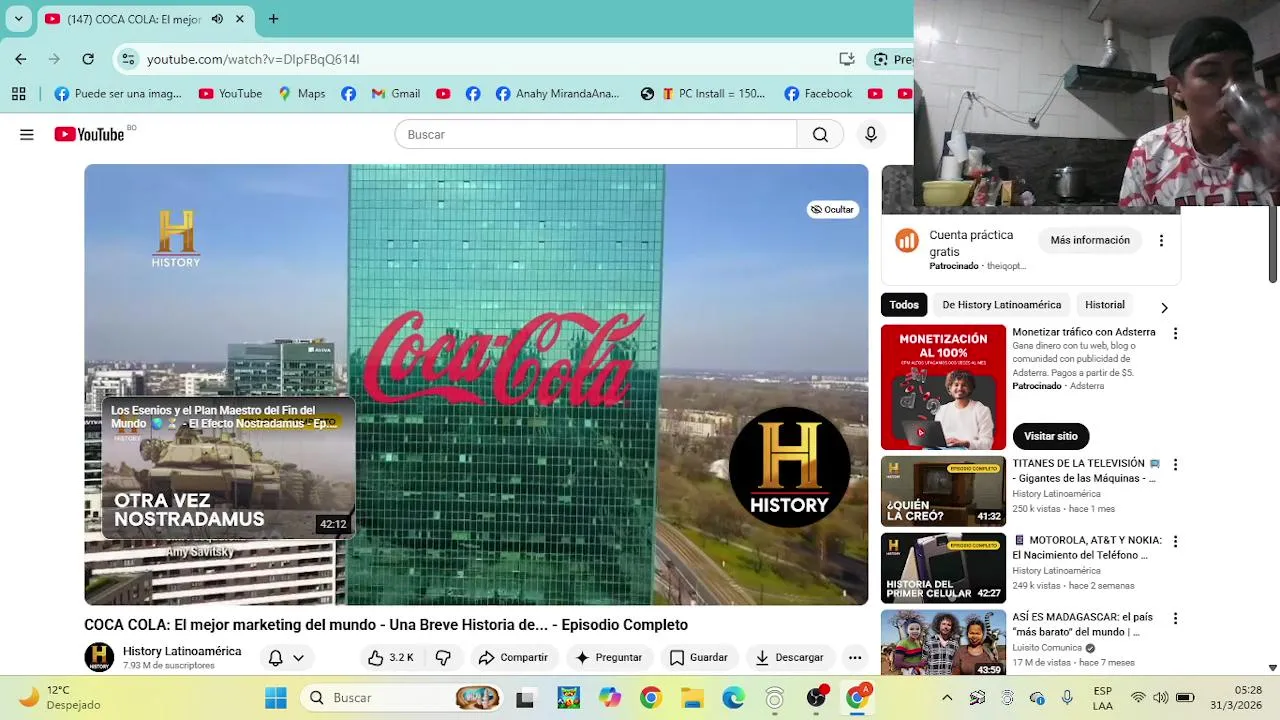Screen dimensions: 1280x720
Task: Open the PC Install = 150... bookmark
Action: tap(716, 93)
